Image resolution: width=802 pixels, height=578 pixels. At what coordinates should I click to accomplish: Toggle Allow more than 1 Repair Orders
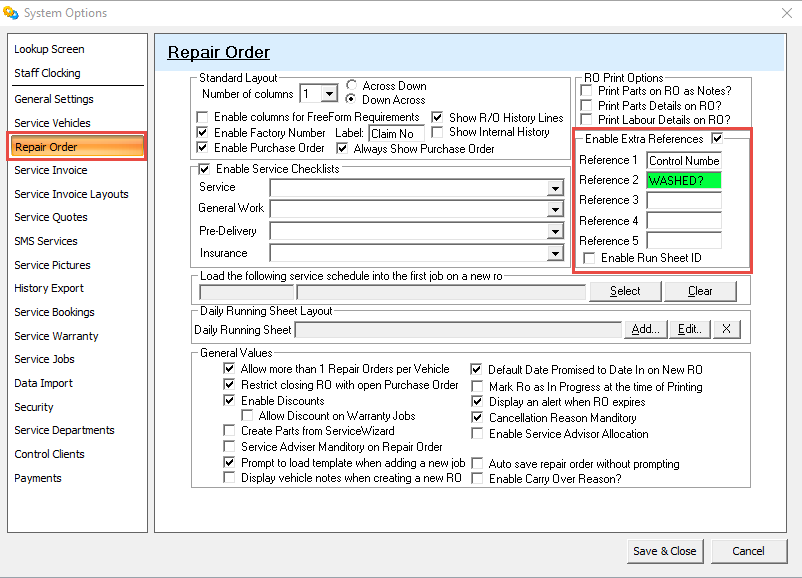pyautogui.click(x=229, y=368)
